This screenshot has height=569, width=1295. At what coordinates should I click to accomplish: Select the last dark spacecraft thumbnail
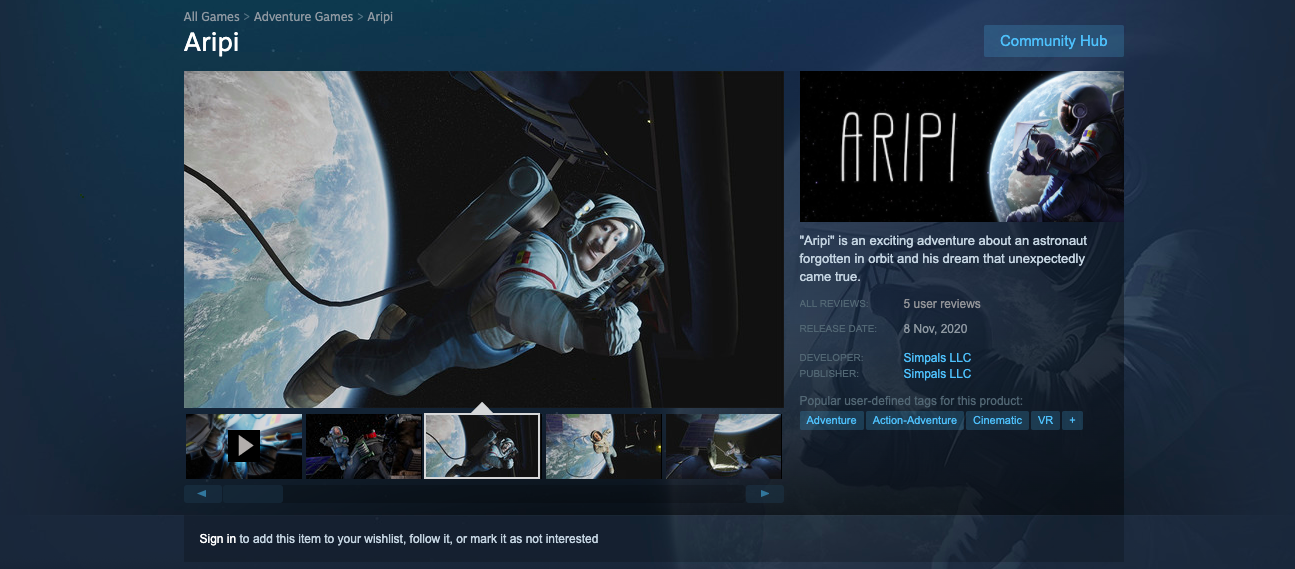(723, 446)
